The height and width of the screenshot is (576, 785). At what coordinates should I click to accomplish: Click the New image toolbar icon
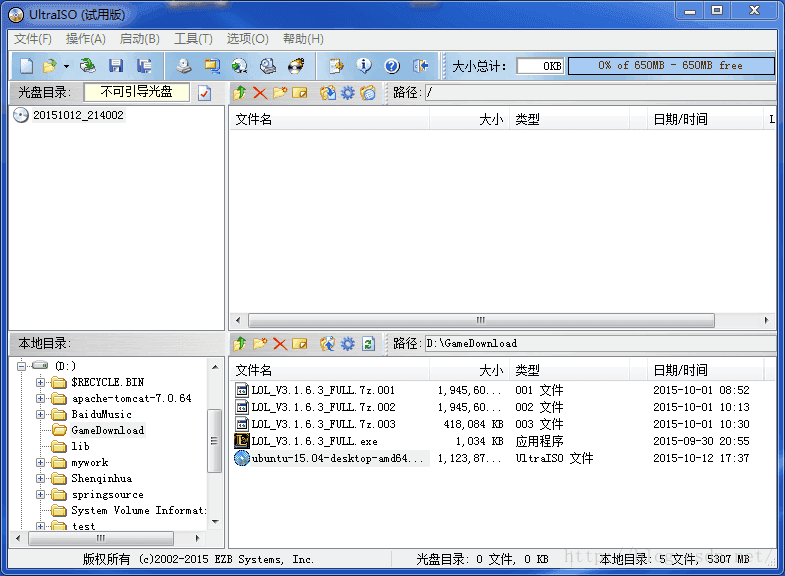click(x=27, y=66)
